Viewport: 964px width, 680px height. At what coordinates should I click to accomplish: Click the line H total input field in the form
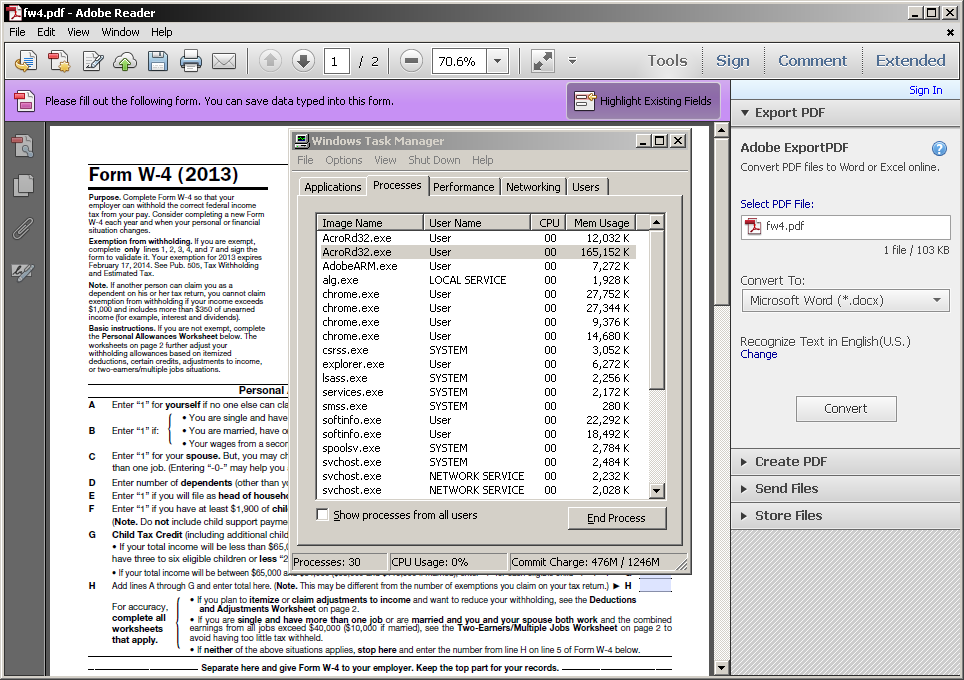[655, 585]
